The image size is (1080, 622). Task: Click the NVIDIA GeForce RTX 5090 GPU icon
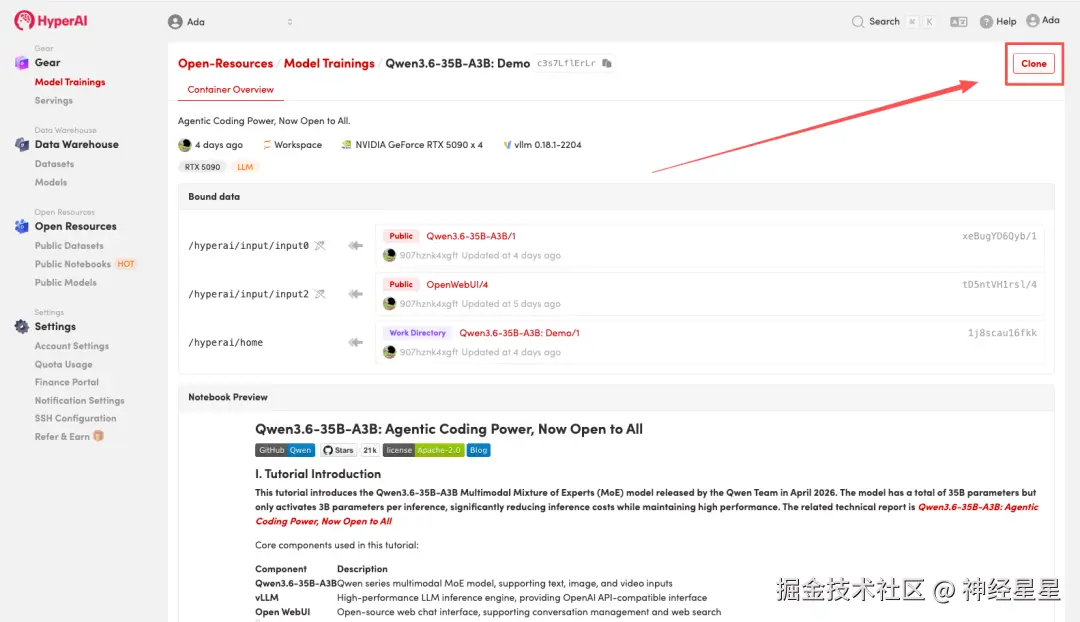(346, 145)
